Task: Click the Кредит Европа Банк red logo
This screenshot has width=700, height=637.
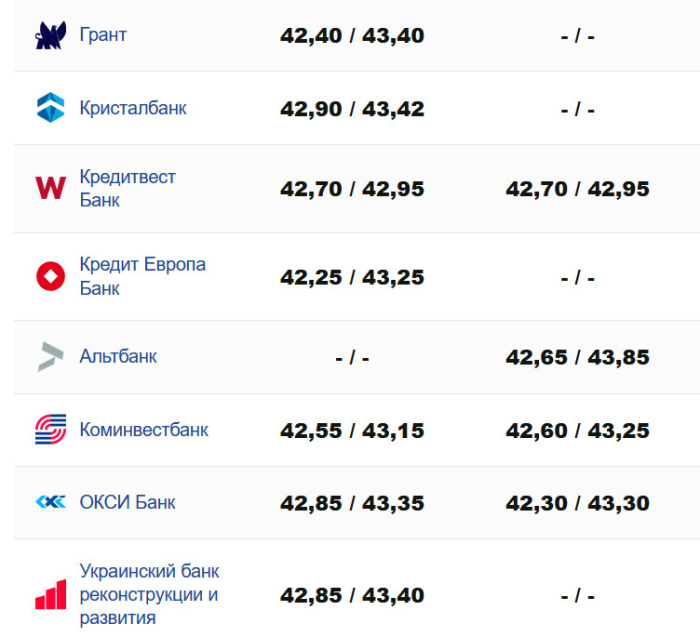Action: coord(50,276)
